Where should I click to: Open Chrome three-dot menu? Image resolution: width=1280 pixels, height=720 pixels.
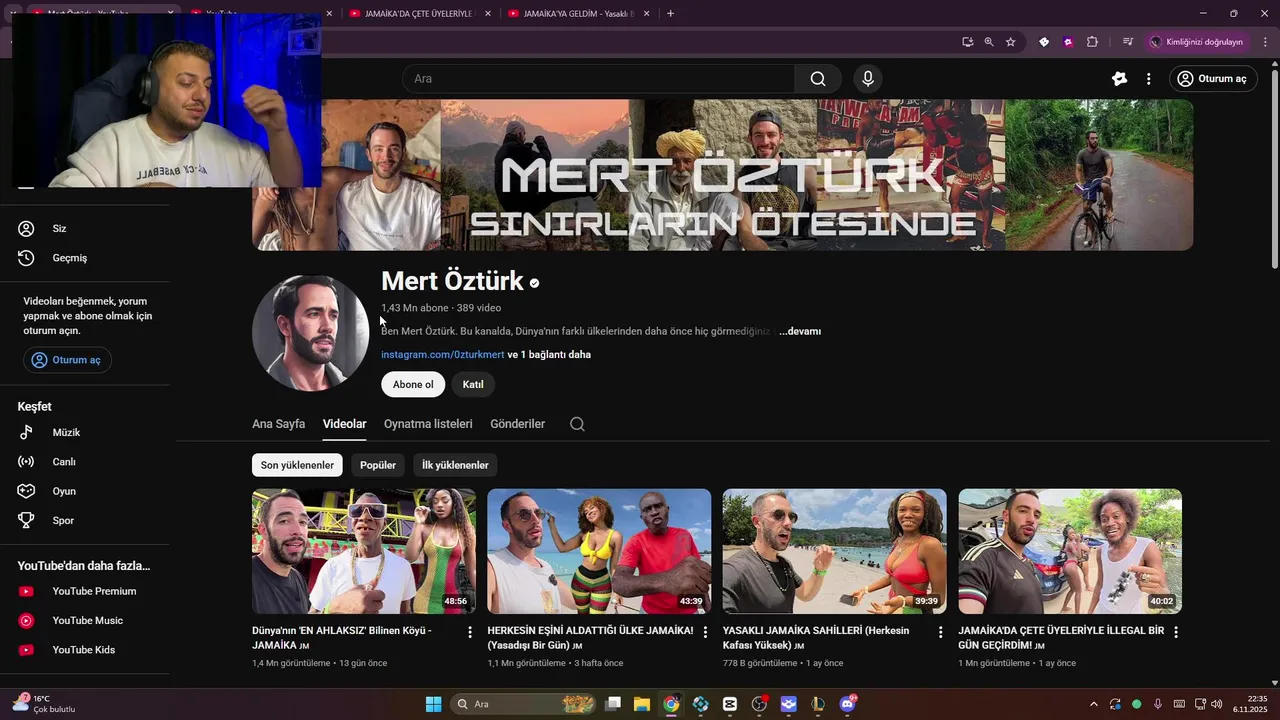1265,42
